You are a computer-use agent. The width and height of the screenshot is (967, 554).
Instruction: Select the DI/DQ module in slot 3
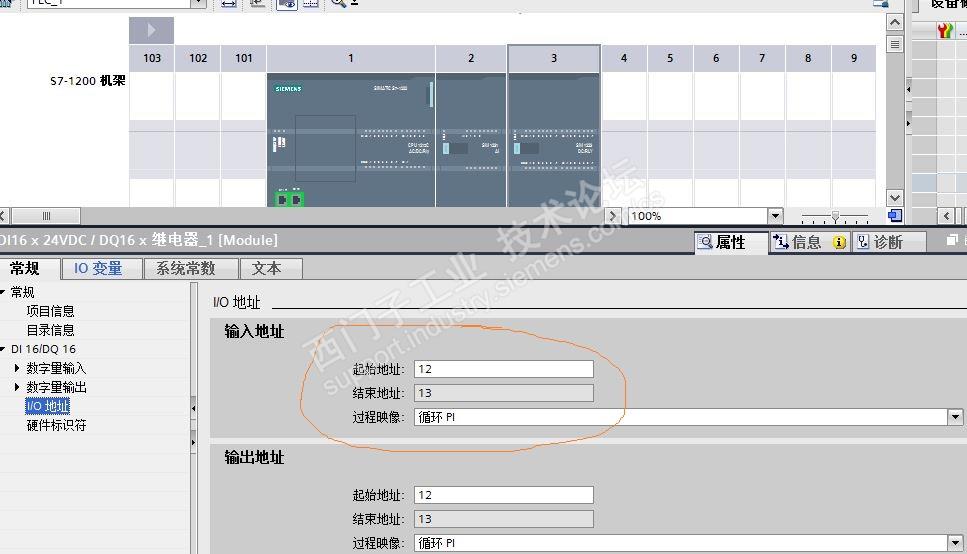point(554,140)
